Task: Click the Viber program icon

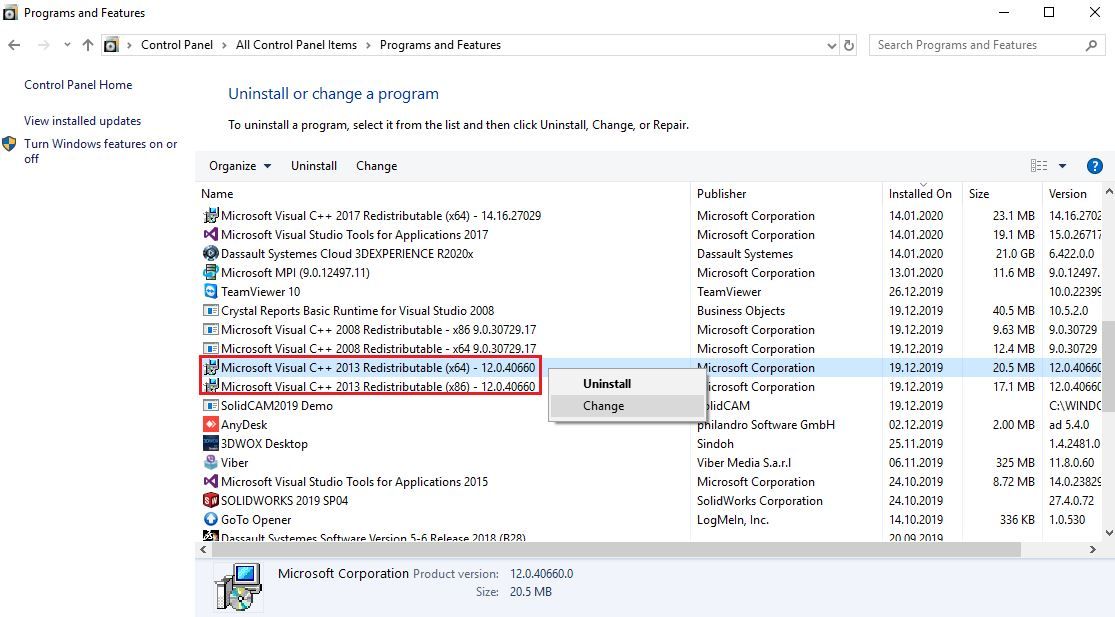Action: pos(210,463)
